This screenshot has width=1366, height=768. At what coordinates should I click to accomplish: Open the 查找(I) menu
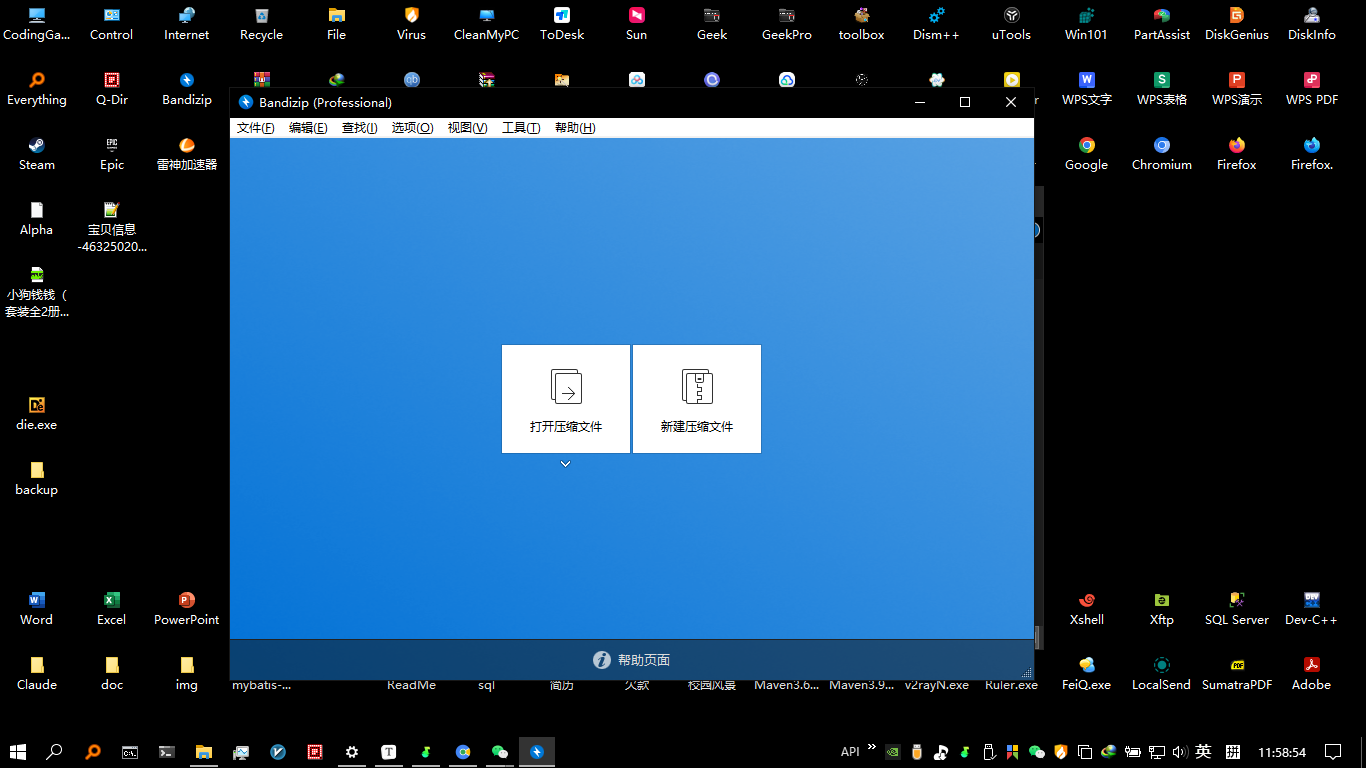coord(360,128)
